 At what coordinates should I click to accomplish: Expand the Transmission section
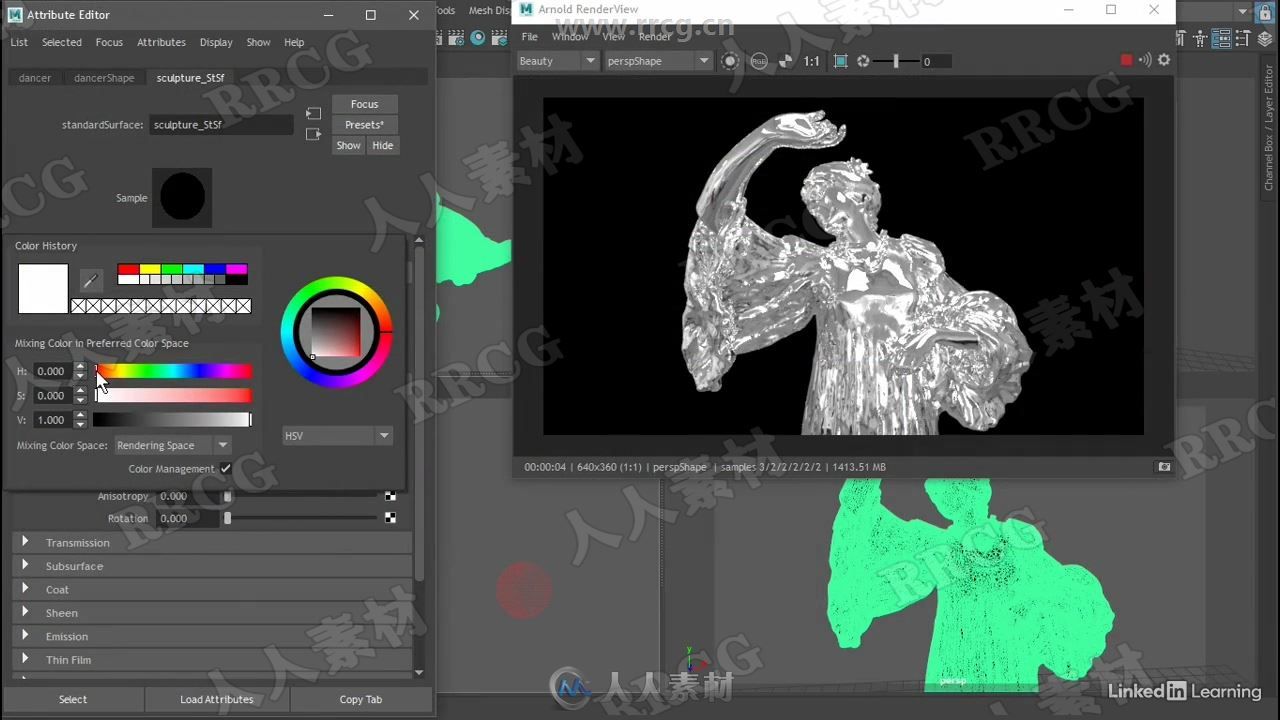click(212, 542)
